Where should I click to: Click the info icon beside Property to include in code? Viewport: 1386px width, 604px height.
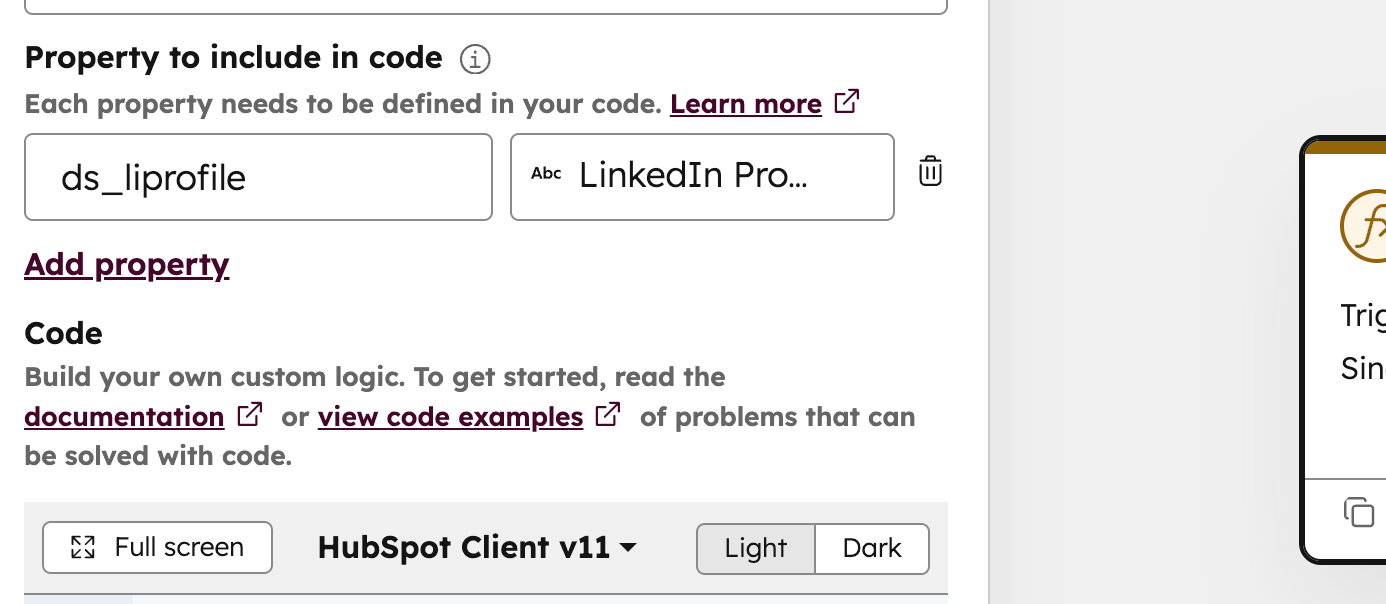click(x=475, y=60)
